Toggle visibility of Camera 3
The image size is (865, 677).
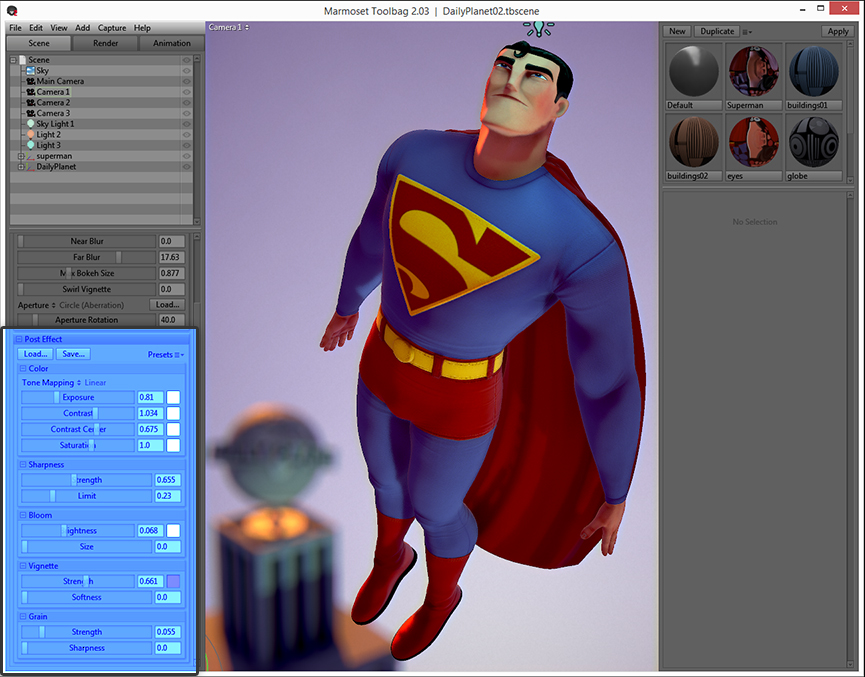pyautogui.click(x=186, y=113)
